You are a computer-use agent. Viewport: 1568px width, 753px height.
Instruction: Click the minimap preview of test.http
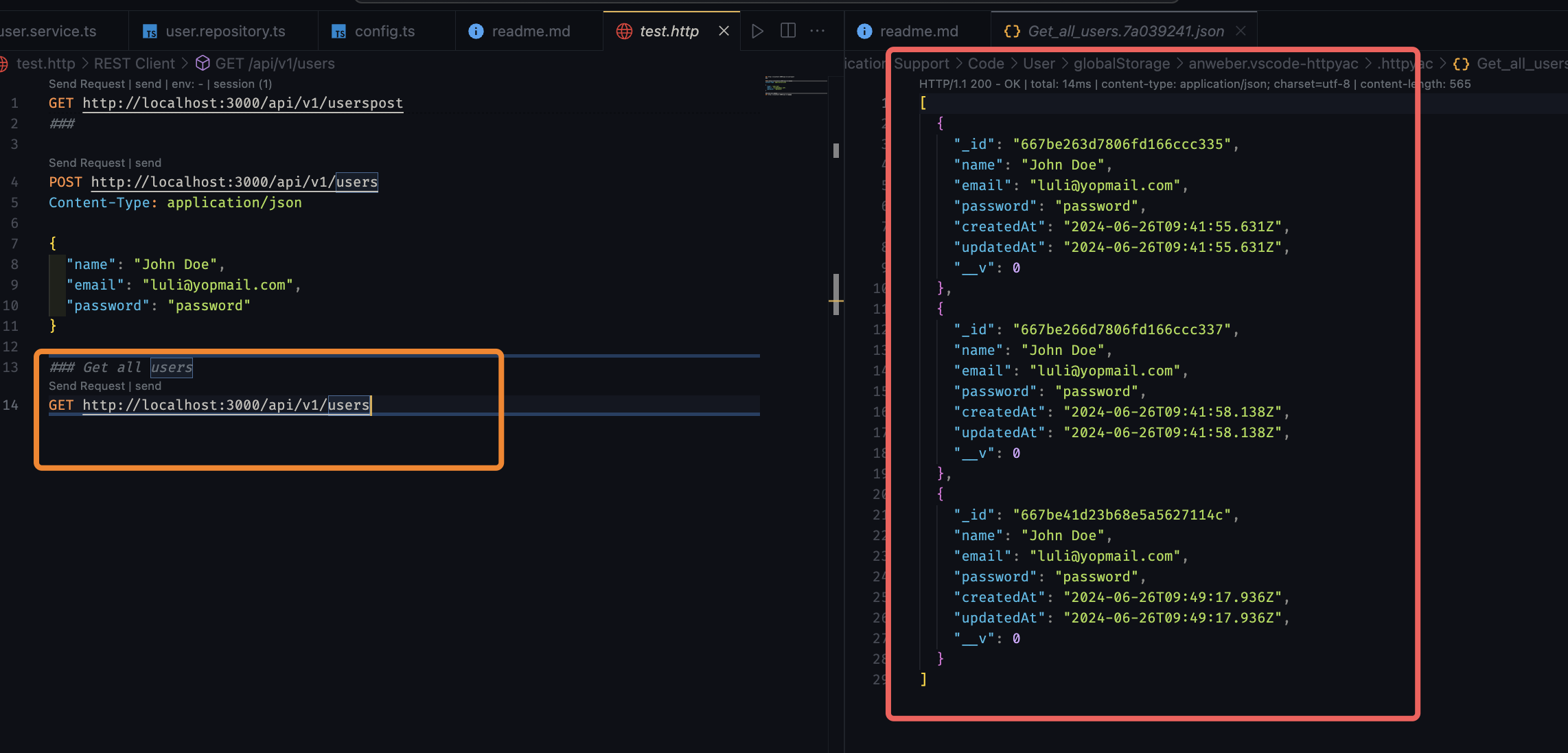point(795,86)
